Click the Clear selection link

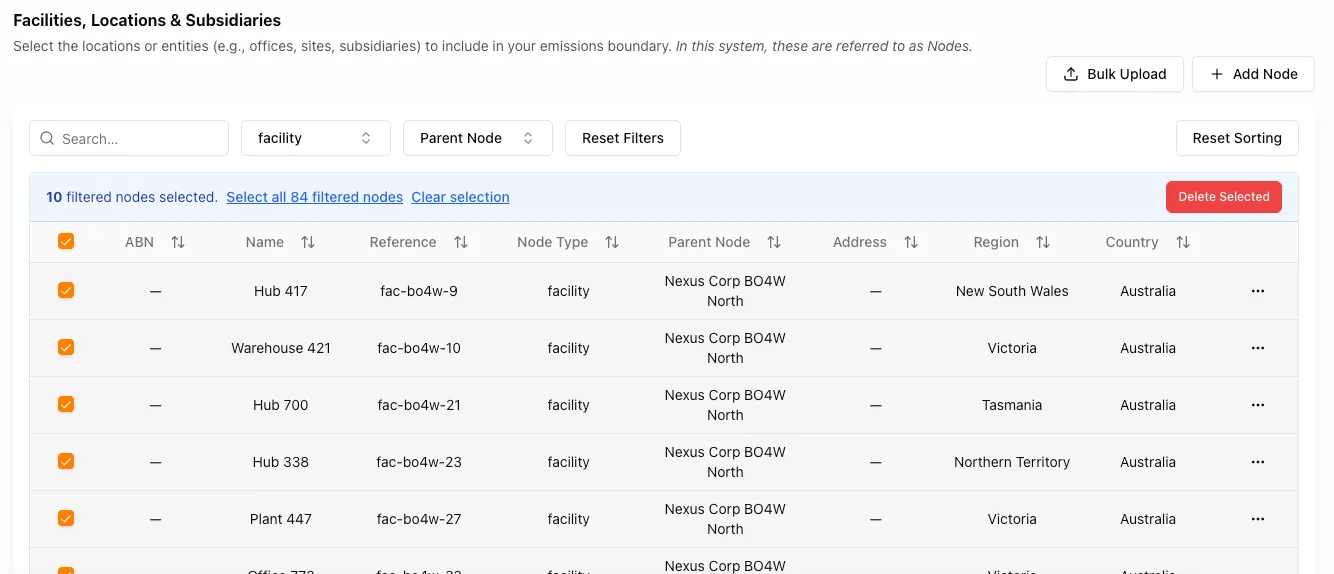[461, 197]
